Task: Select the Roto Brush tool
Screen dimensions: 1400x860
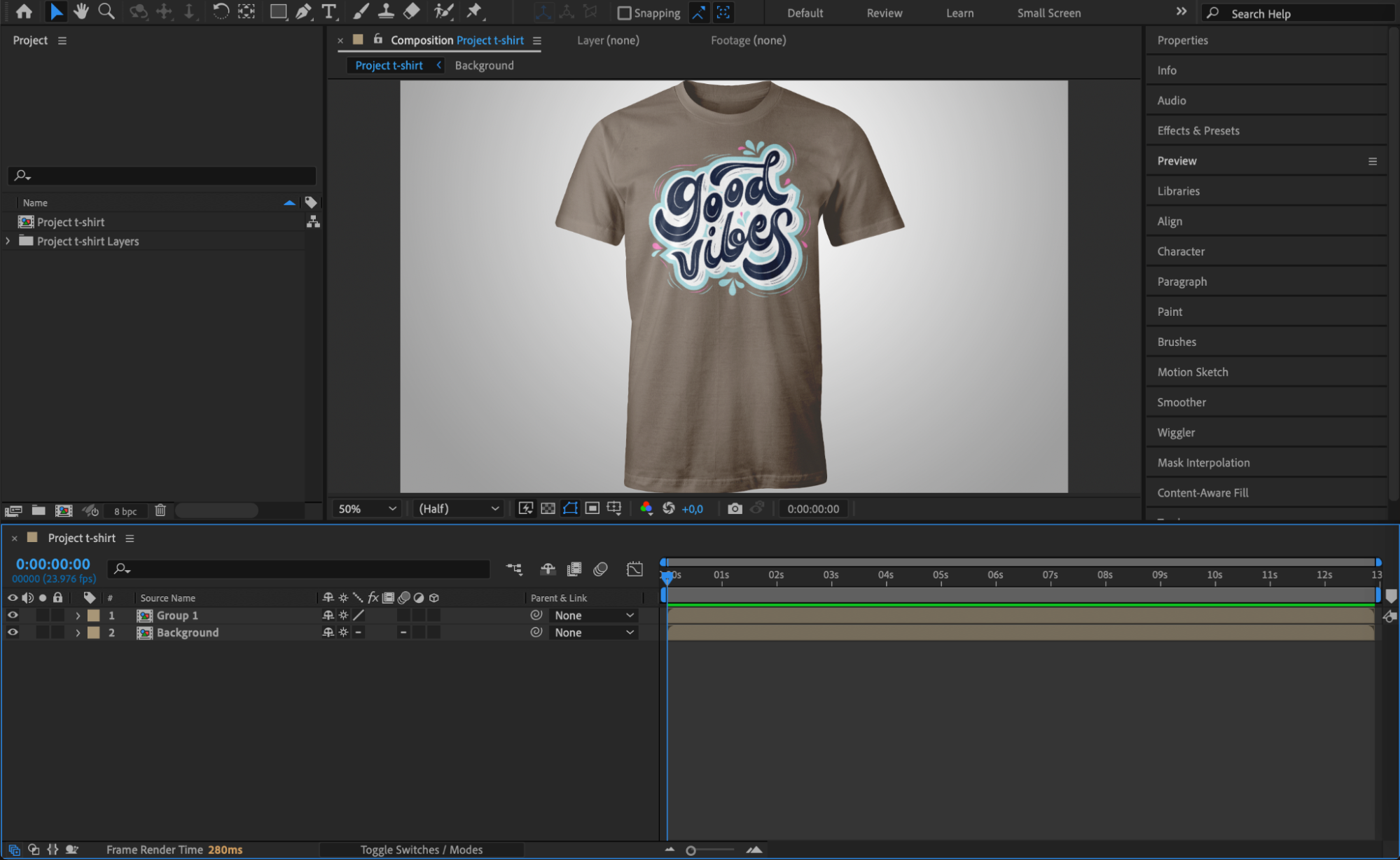Action: tap(443, 11)
